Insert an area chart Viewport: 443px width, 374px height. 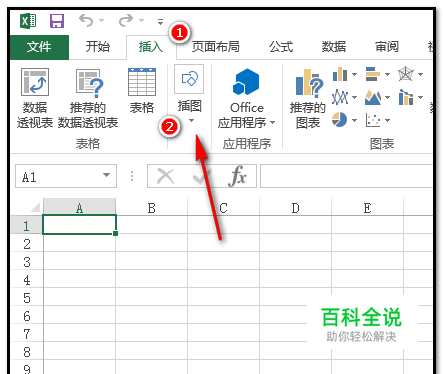coord(373,97)
